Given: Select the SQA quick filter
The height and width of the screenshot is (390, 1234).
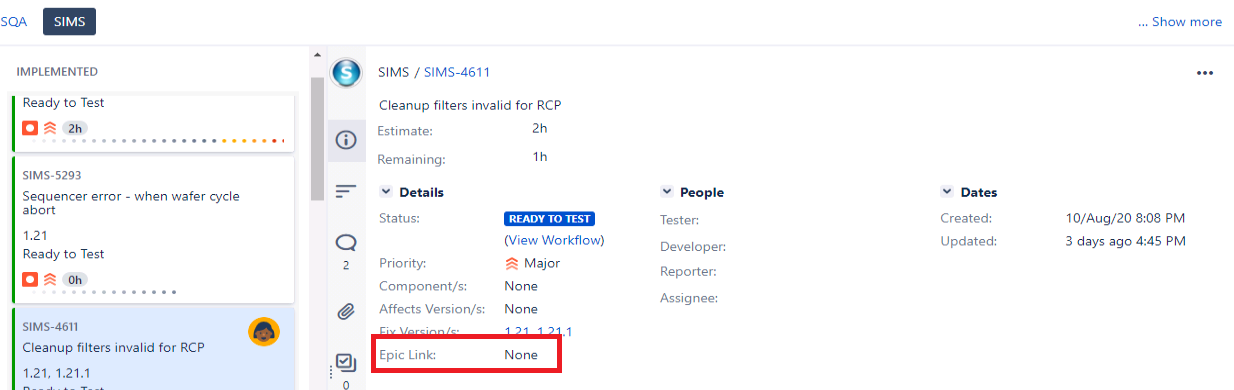Looking at the screenshot, I should tap(14, 21).
